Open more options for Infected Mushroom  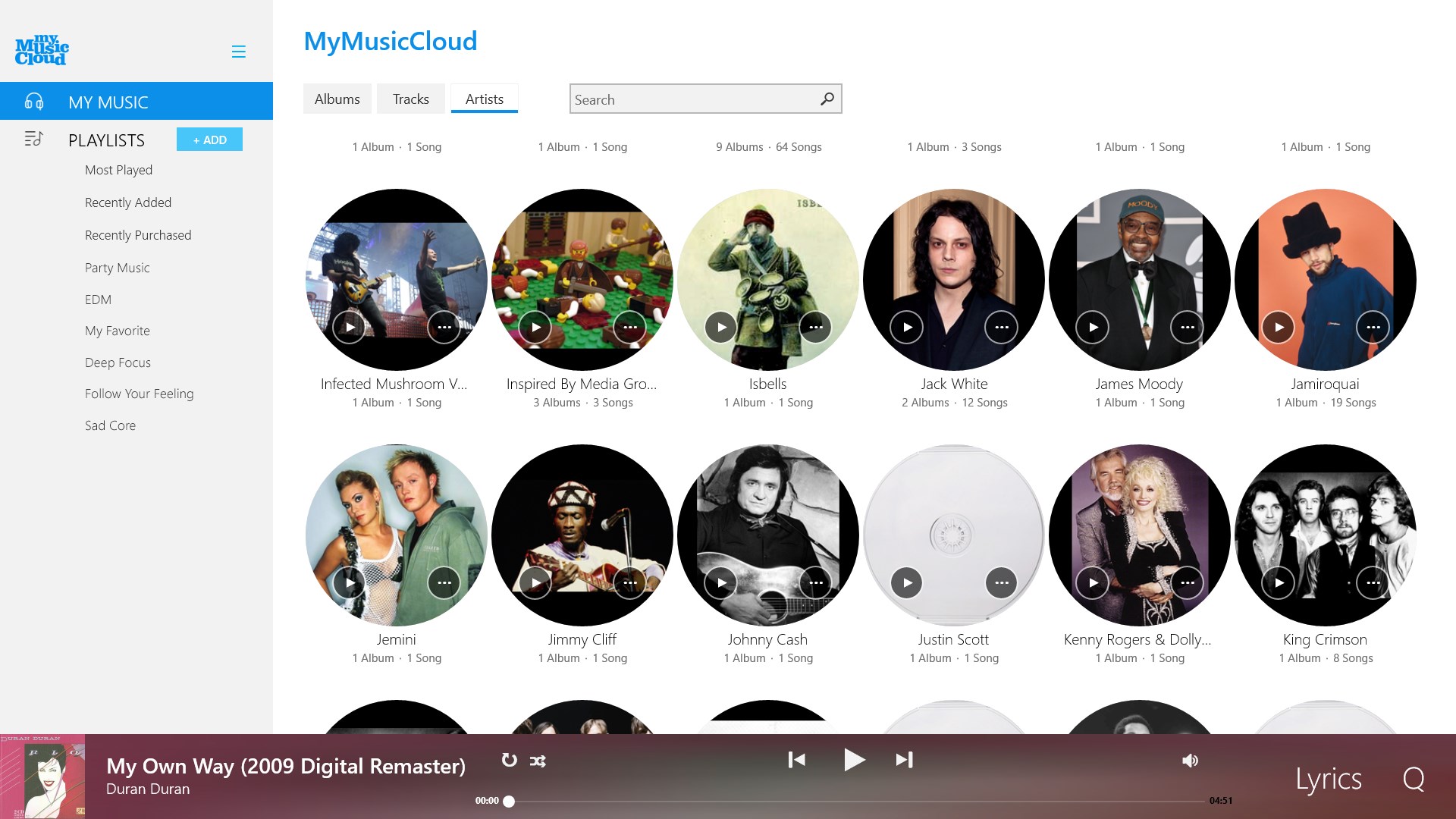[444, 327]
